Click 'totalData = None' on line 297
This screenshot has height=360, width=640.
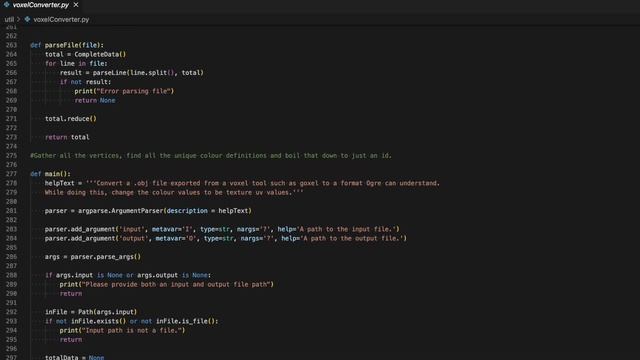[x=74, y=357]
